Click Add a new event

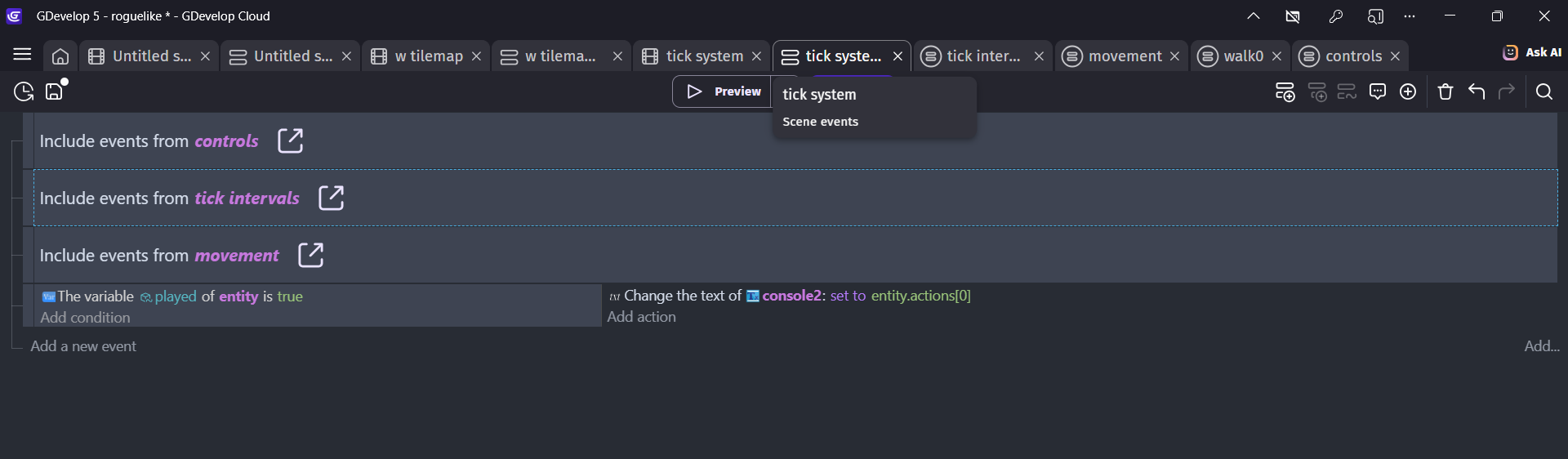83,346
